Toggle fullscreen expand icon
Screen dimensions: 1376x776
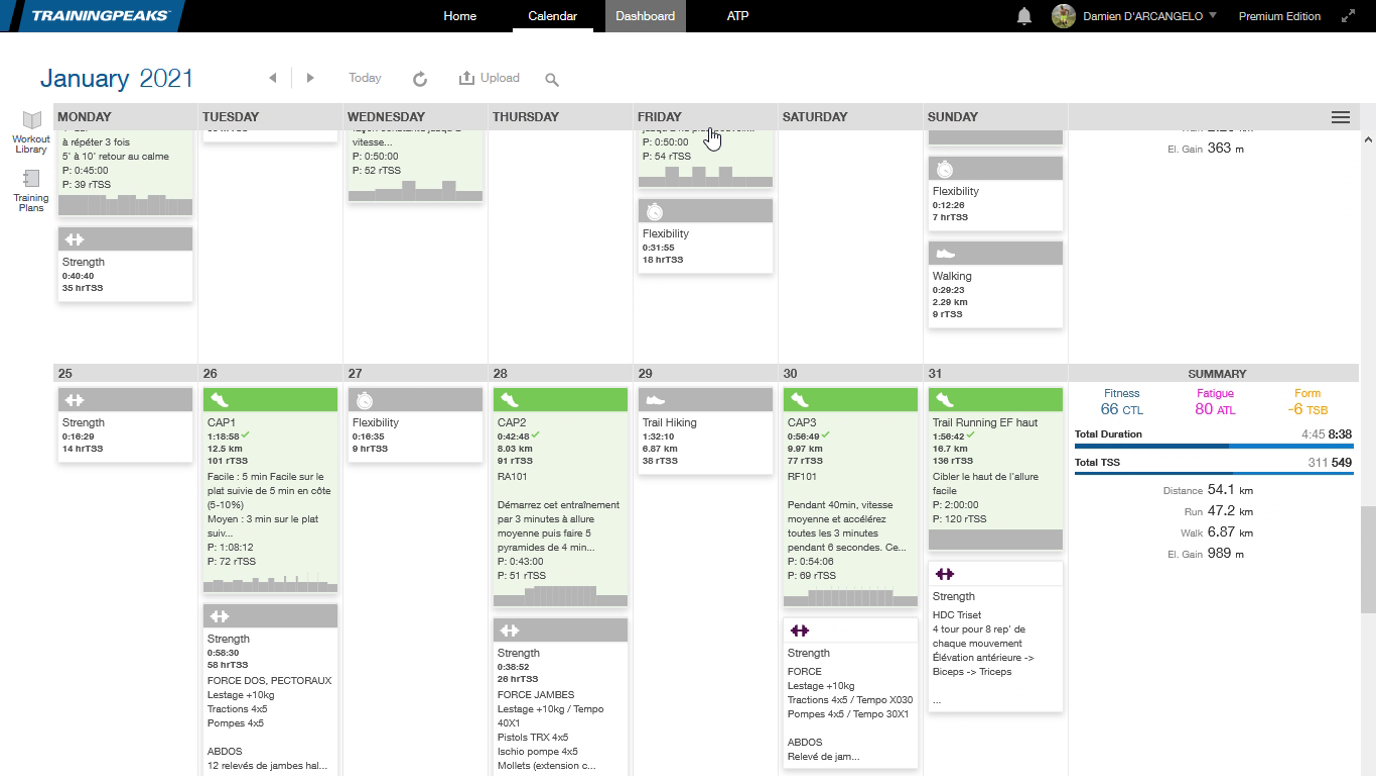tap(1348, 16)
